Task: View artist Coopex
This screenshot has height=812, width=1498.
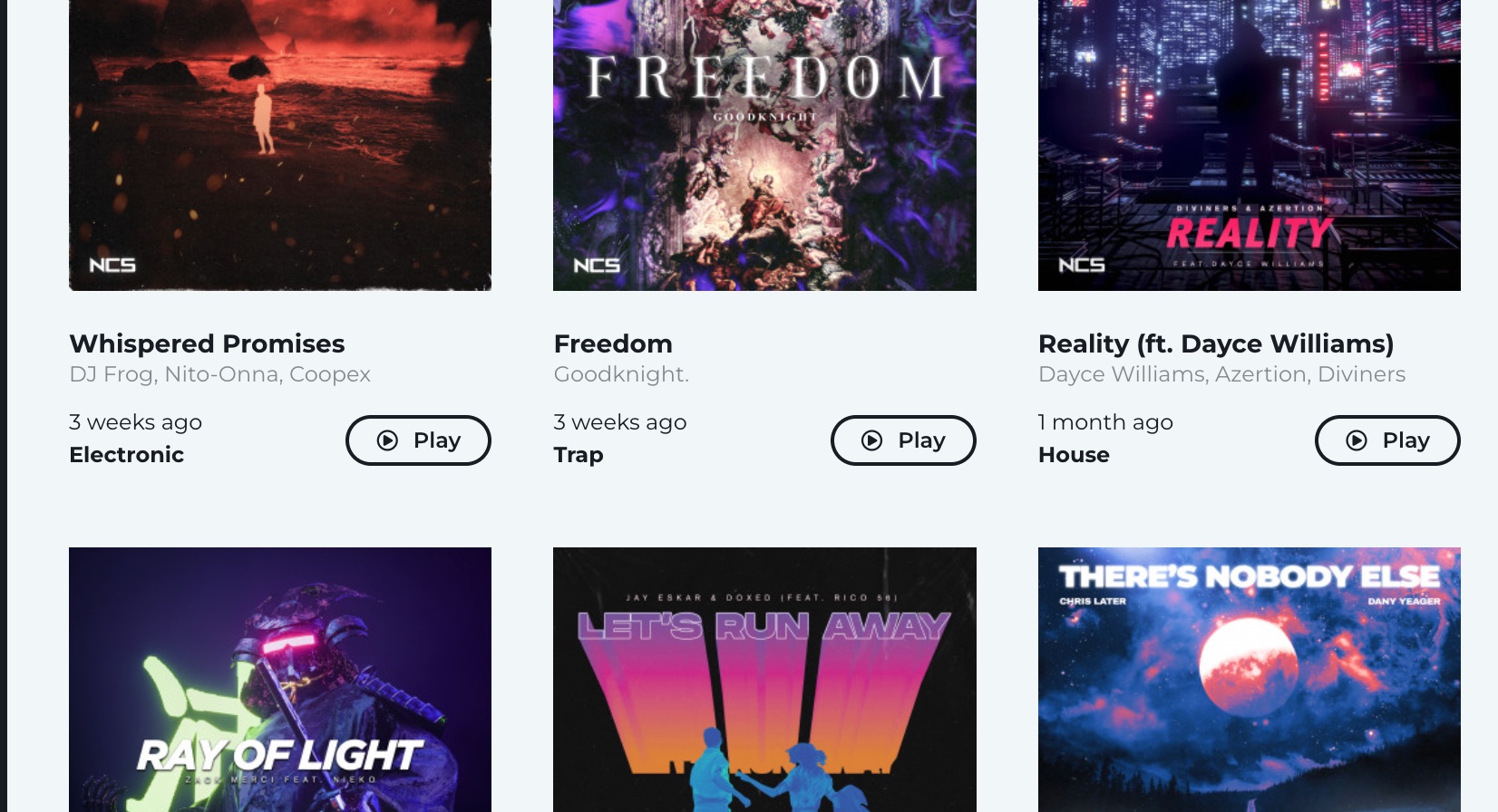Action: tap(330, 374)
